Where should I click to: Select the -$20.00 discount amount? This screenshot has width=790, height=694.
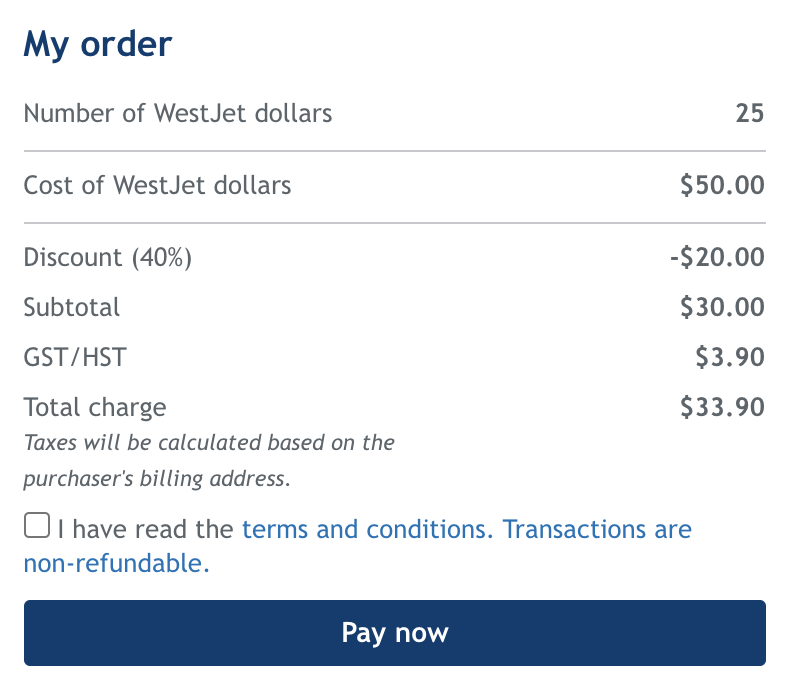click(x=717, y=257)
